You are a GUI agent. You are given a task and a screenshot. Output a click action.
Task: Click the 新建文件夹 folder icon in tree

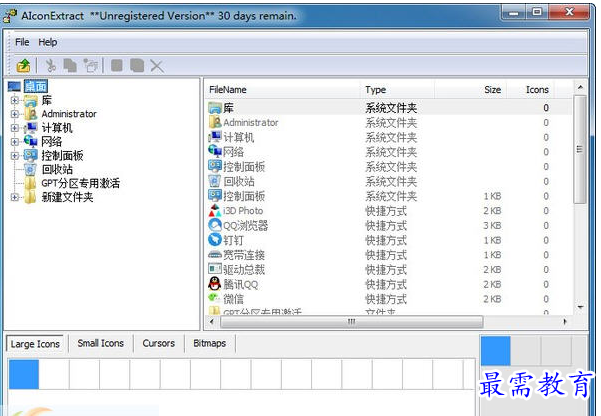[30, 197]
